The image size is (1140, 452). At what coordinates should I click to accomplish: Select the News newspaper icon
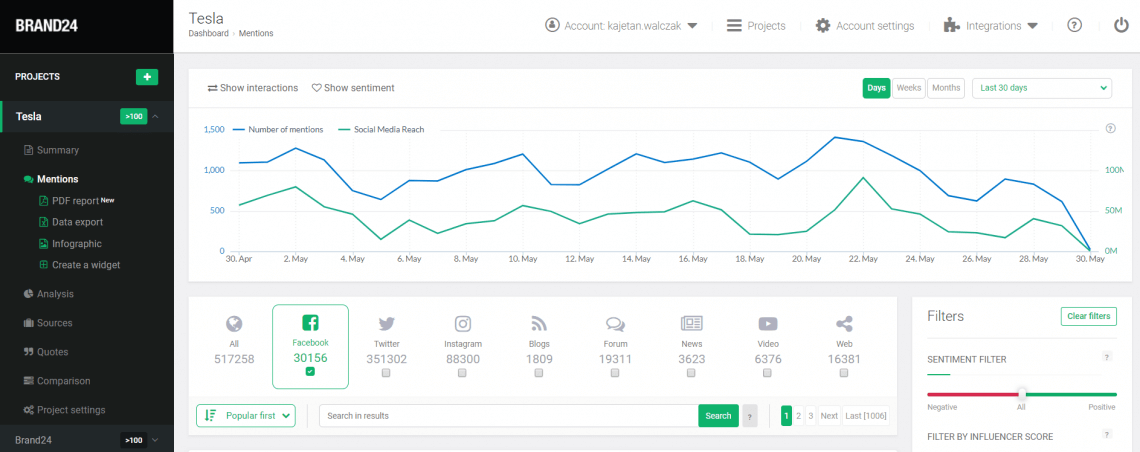coord(691,324)
